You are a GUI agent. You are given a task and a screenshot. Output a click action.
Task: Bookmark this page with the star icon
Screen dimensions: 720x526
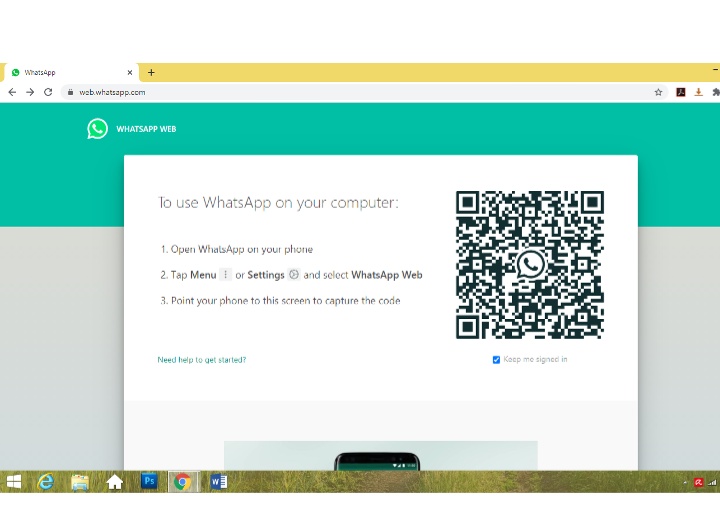(658, 92)
